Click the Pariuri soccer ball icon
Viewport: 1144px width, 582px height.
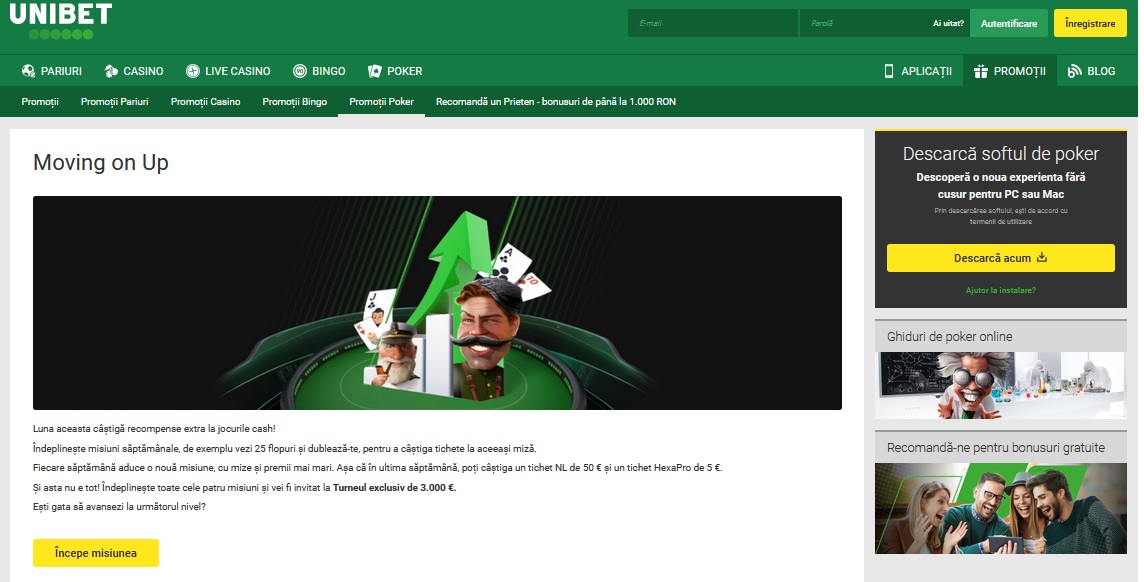(28, 71)
